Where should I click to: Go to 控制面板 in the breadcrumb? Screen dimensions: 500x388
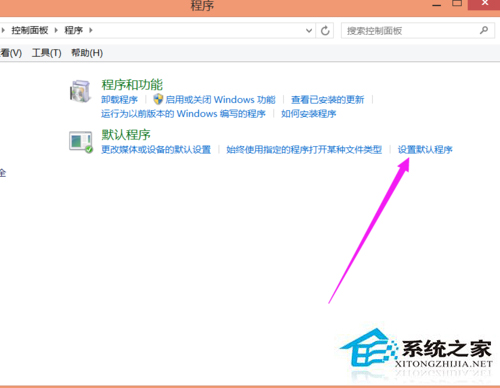point(30,30)
